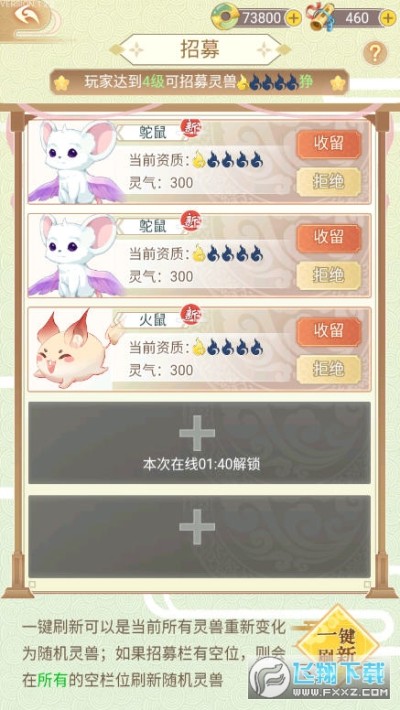Click 拒绝 for the second 鸵鼠
Viewport: 400px width, 710px height.
click(x=329, y=275)
